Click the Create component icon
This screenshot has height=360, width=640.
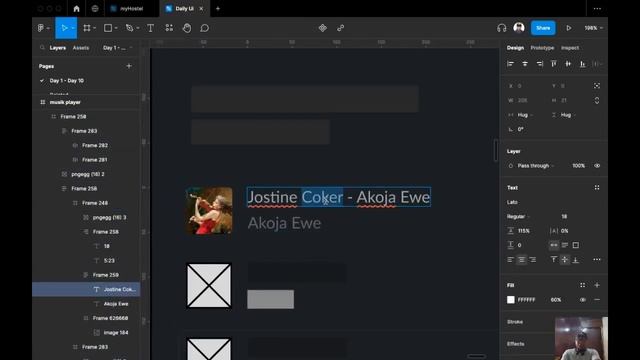(322, 28)
